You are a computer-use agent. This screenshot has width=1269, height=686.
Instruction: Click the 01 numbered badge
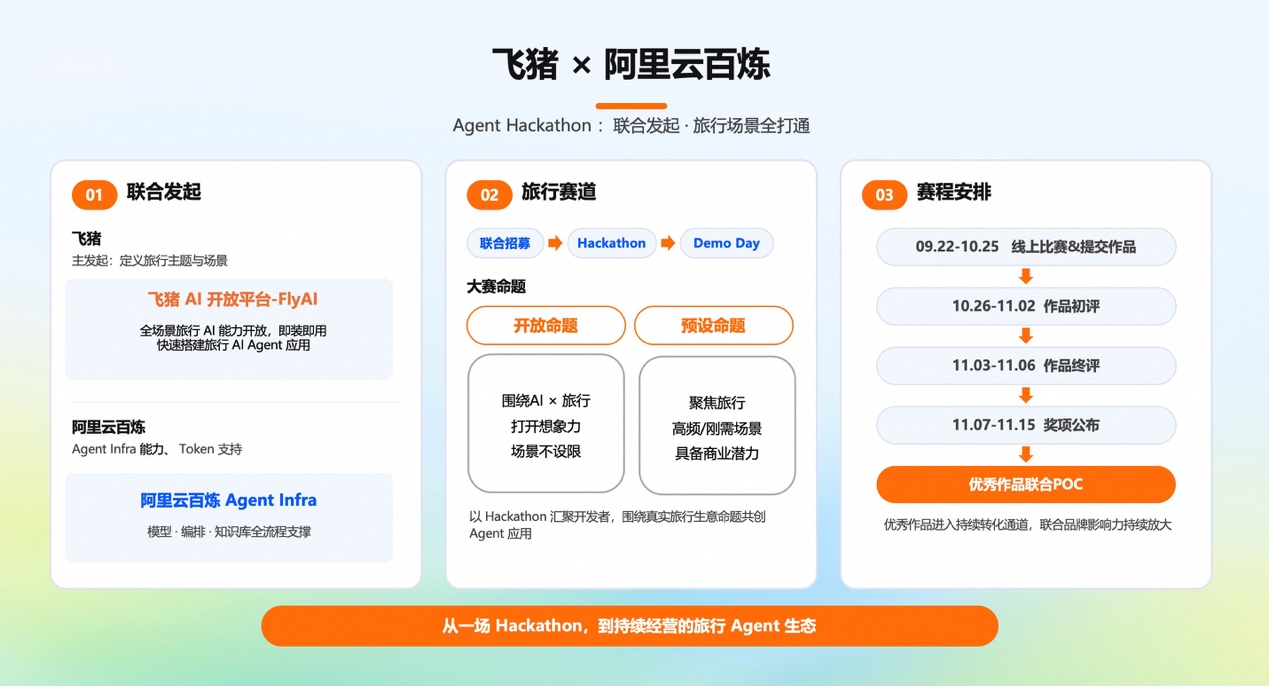point(94,194)
